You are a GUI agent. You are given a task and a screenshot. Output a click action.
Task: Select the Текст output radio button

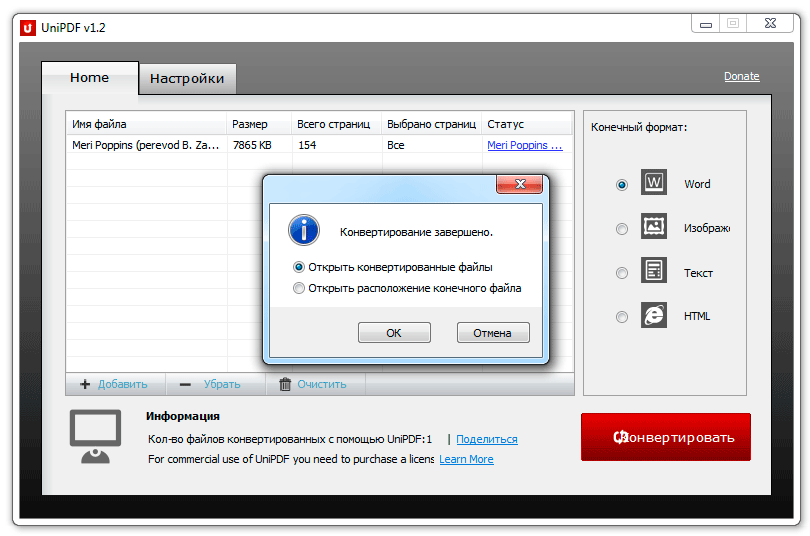622,273
